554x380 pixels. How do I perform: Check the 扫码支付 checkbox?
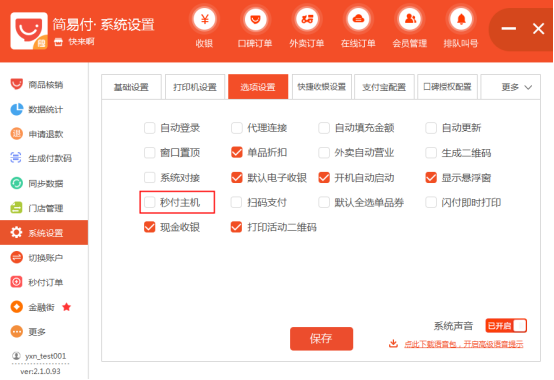coord(236,202)
